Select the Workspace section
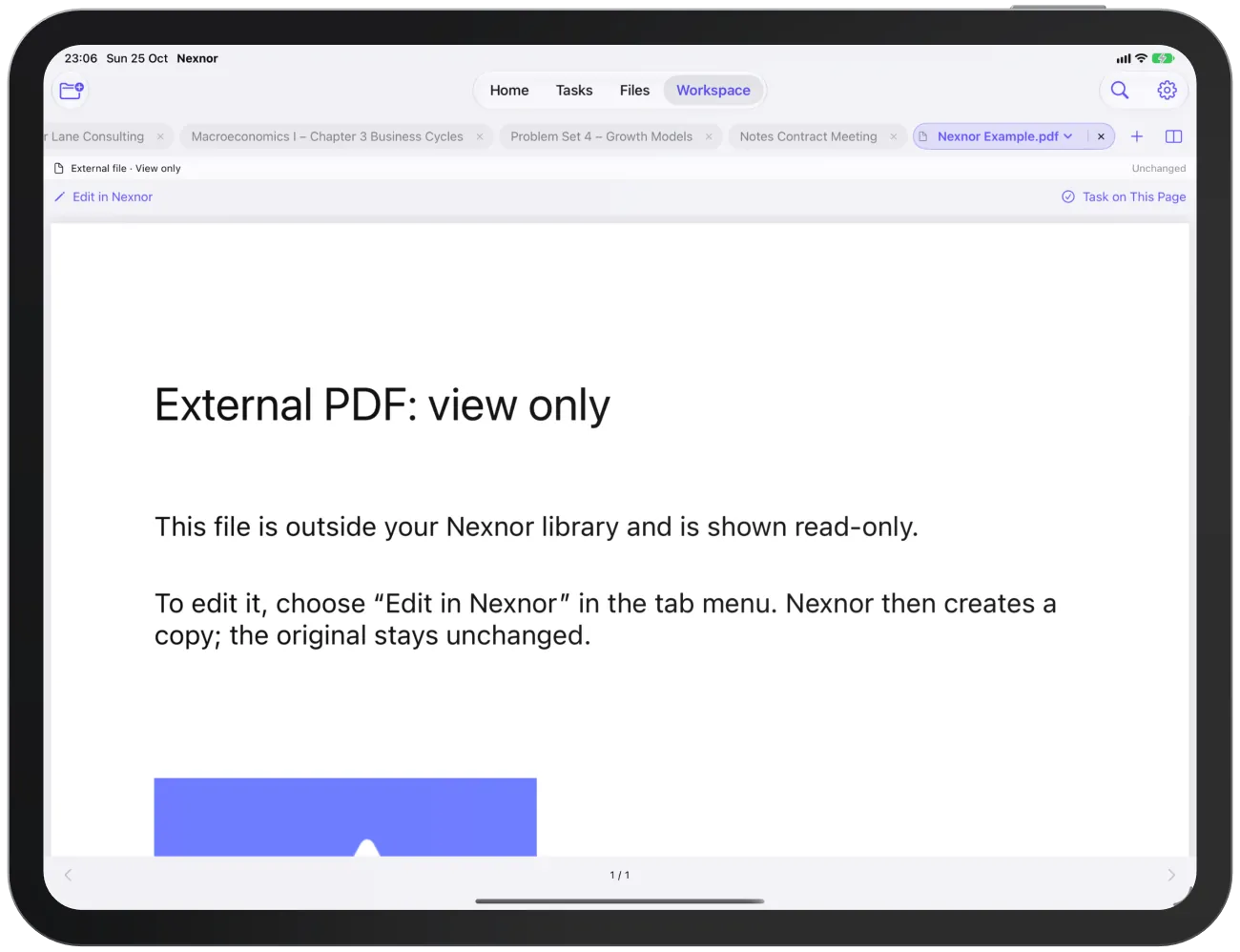Image resolution: width=1240 pixels, height=952 pixels. coord(713,91)
